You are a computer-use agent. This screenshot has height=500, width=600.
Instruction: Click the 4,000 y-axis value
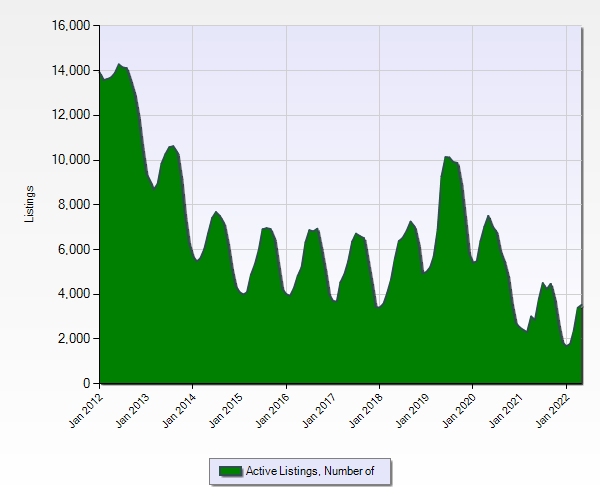(74, 294)
